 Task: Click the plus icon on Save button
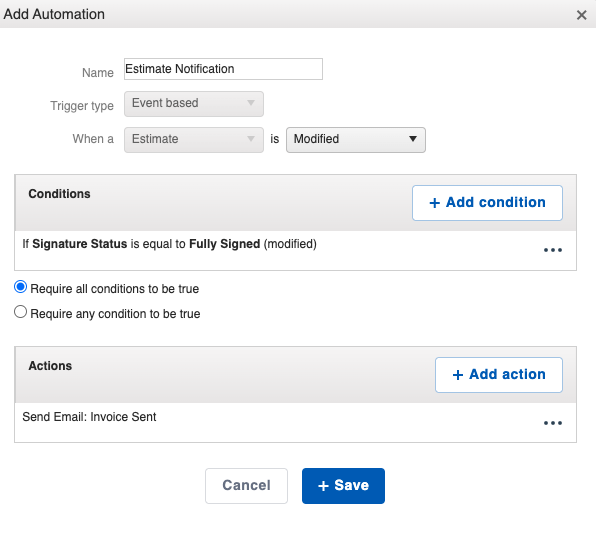[x=323, y=486]
